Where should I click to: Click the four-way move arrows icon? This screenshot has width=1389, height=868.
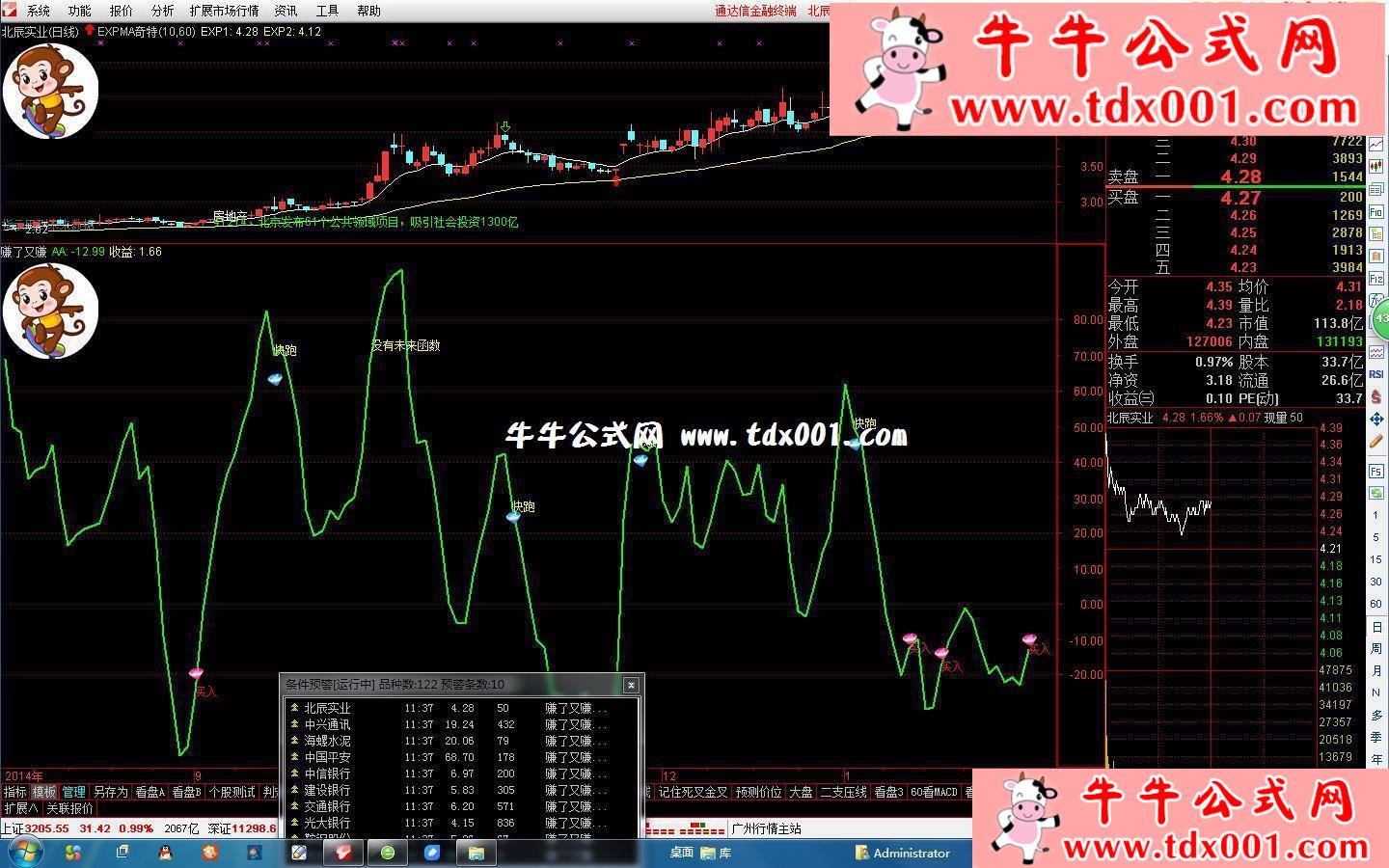pos(1376,419)
